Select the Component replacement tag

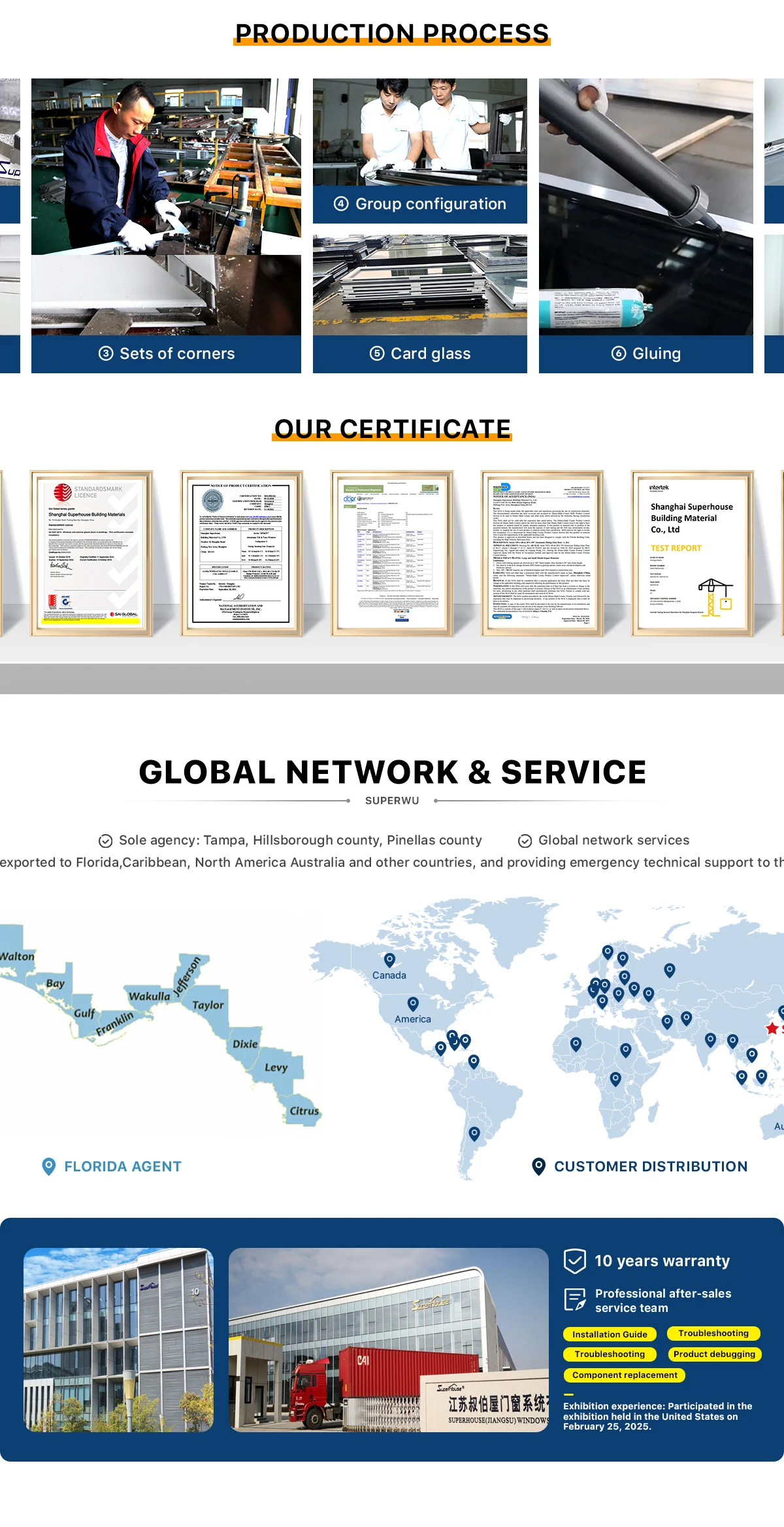click(624, 1375)
